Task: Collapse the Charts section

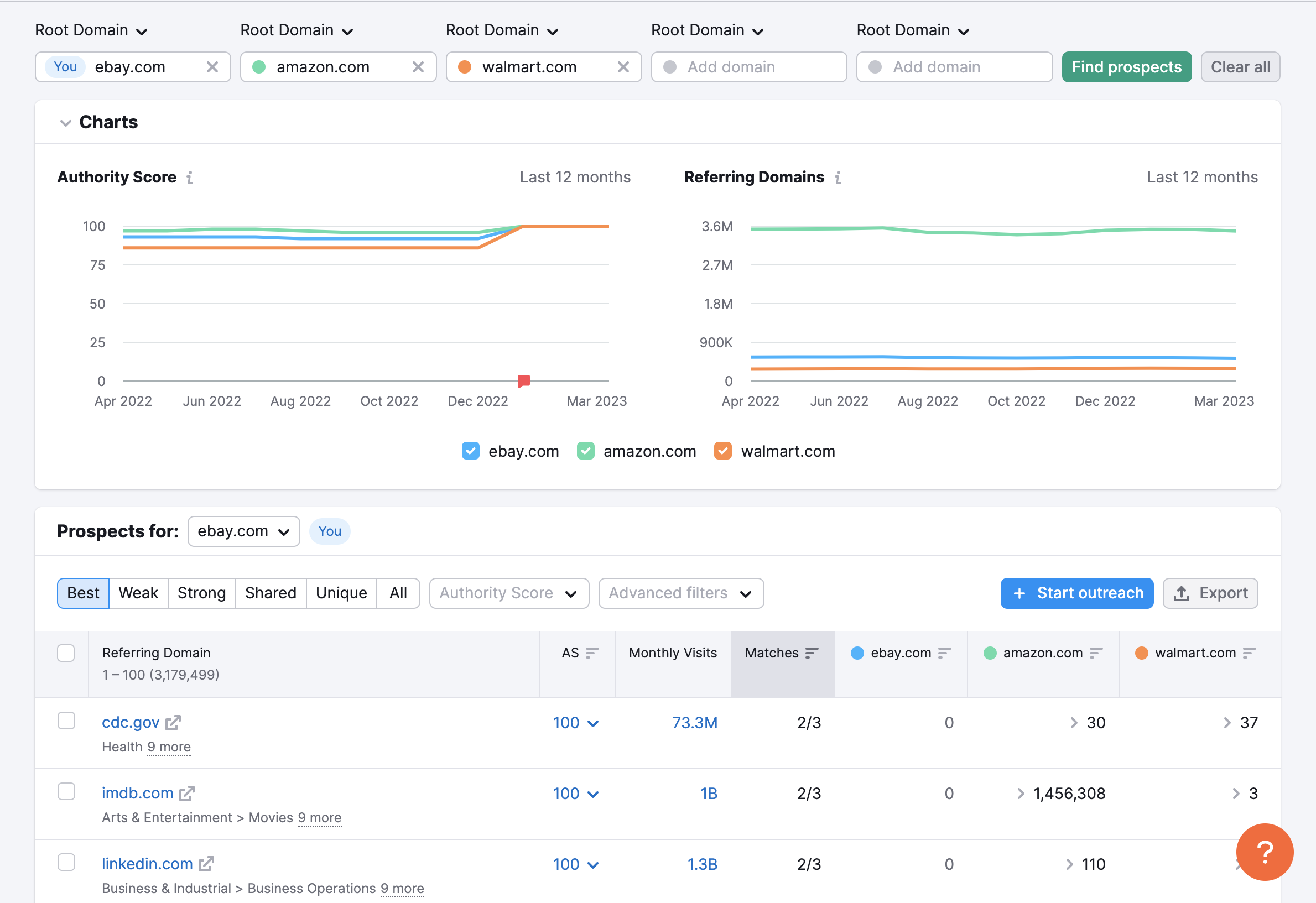Action: pyautogui.click(x=66, y=122)
